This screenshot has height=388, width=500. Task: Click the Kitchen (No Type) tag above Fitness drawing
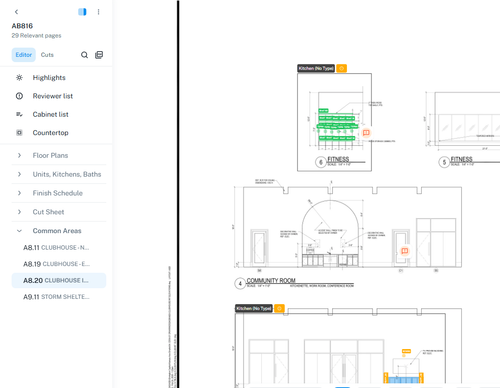(316, 68)
